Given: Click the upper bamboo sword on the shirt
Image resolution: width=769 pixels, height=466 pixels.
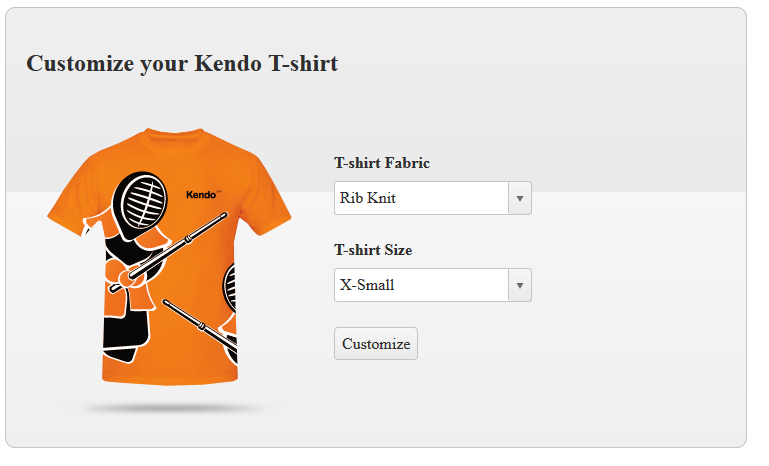Looking at the screenshot, I should tap(168, 253).
